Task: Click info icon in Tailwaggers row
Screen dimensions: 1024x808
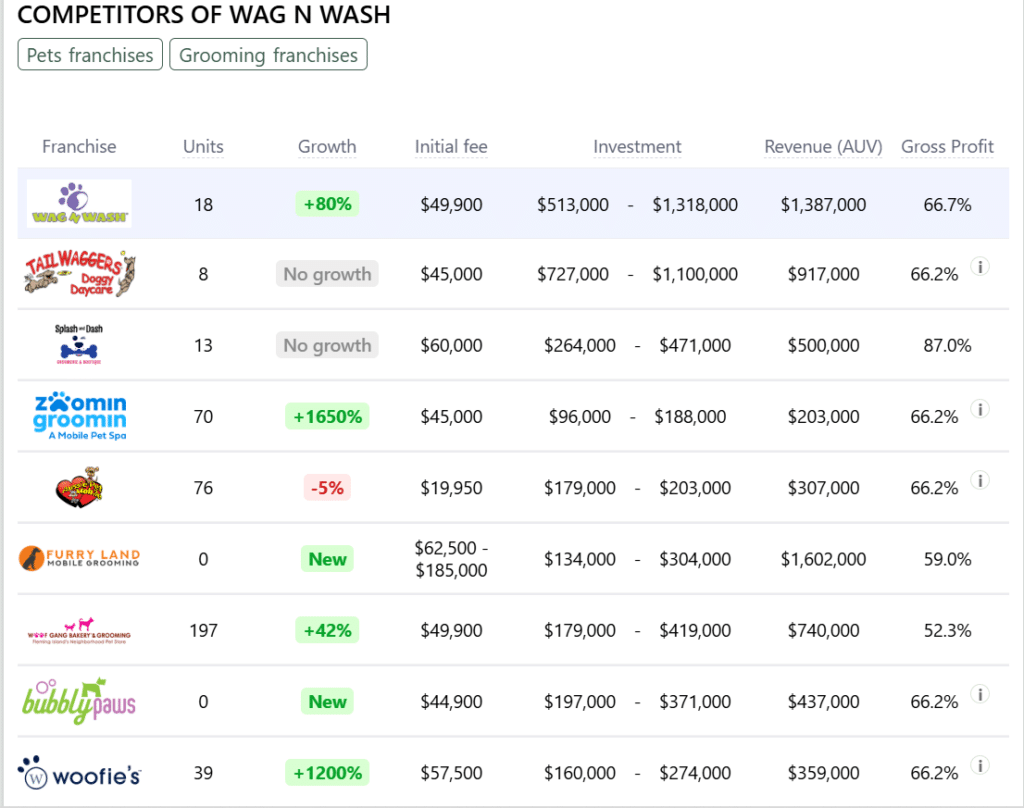Action: [980, 267]
